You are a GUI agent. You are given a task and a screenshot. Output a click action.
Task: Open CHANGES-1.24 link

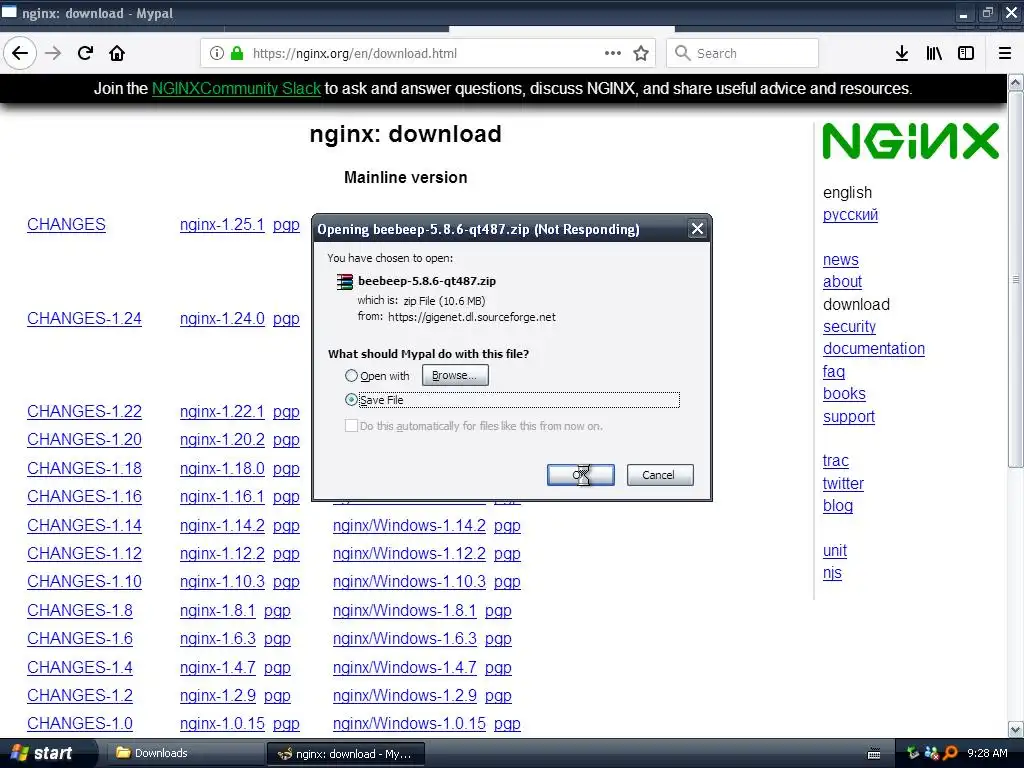pyautogui.click(x=84, y=318)
